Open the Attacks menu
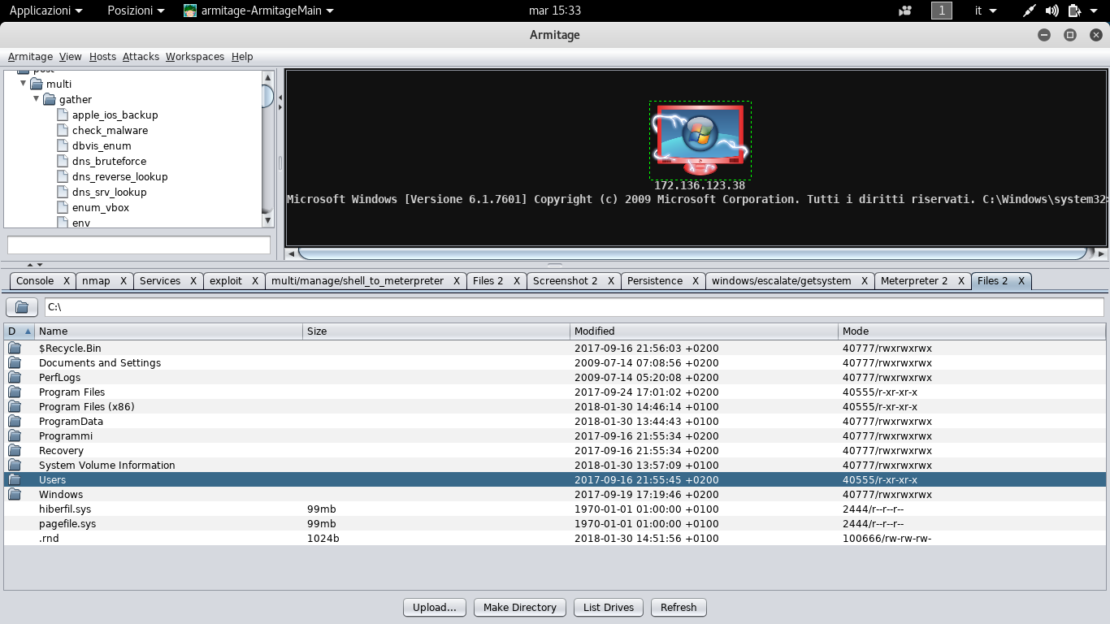 (x=140, y=57)
